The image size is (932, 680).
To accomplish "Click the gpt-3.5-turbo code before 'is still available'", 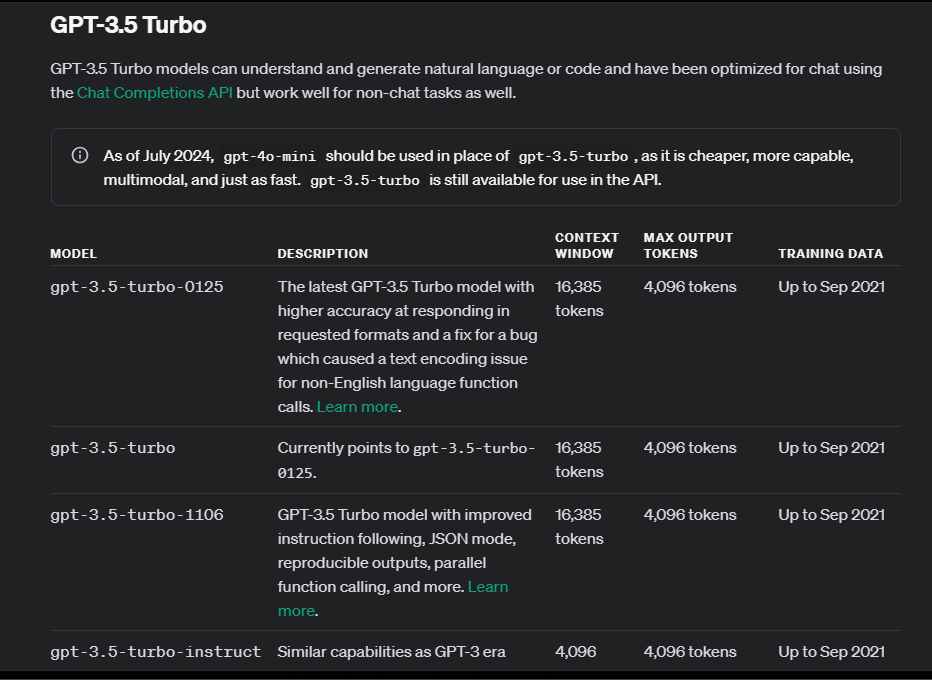I will point(365,180).
